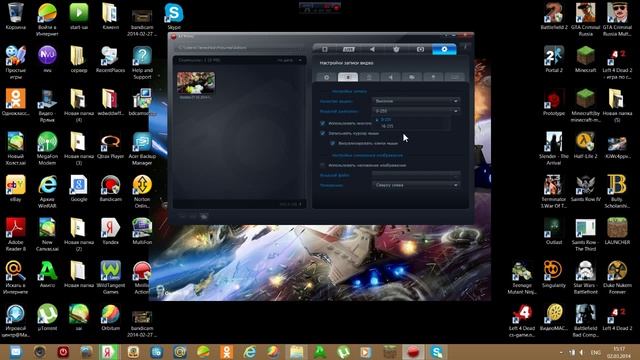Launch uTorrent from the desktop
Screen dimensions: 640x360
(x=47, y=317)
